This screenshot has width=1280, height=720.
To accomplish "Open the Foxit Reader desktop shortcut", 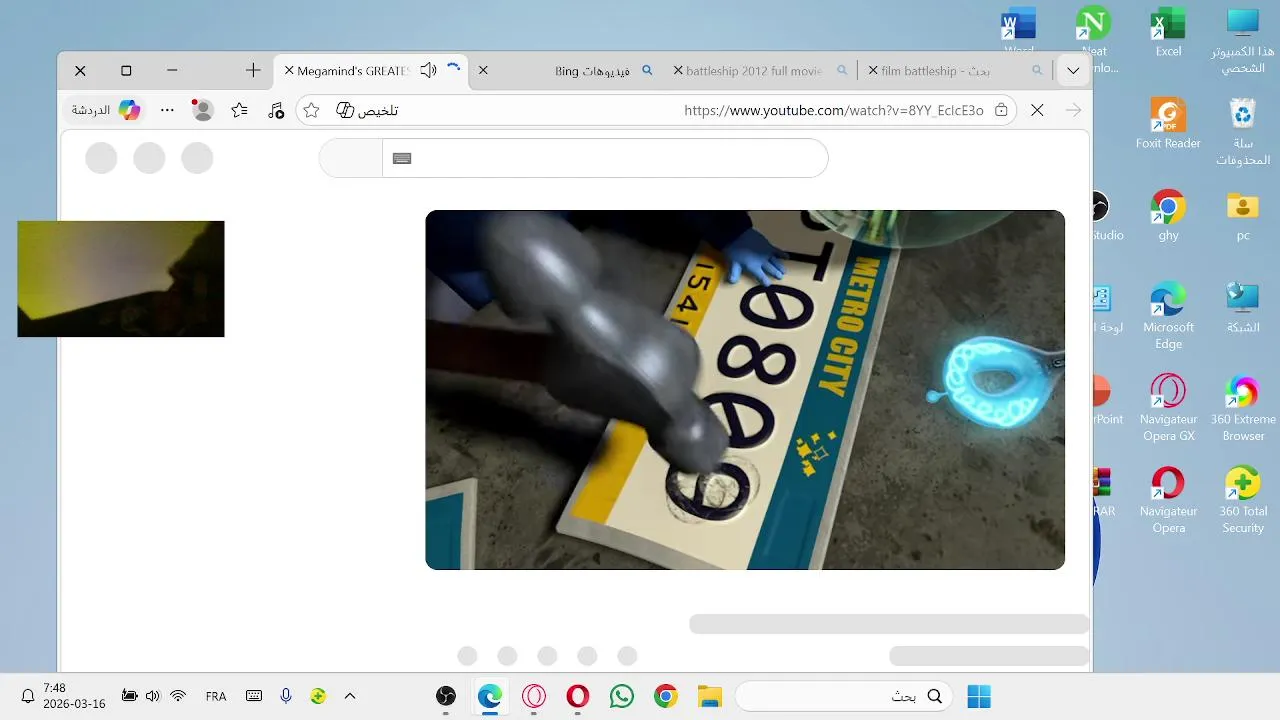I will tap(1168, 124).
